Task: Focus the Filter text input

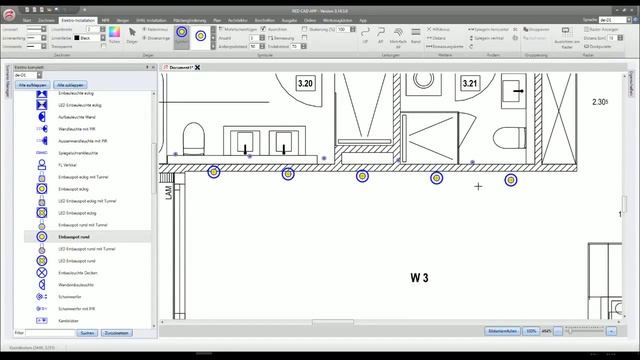Action: 50,333
